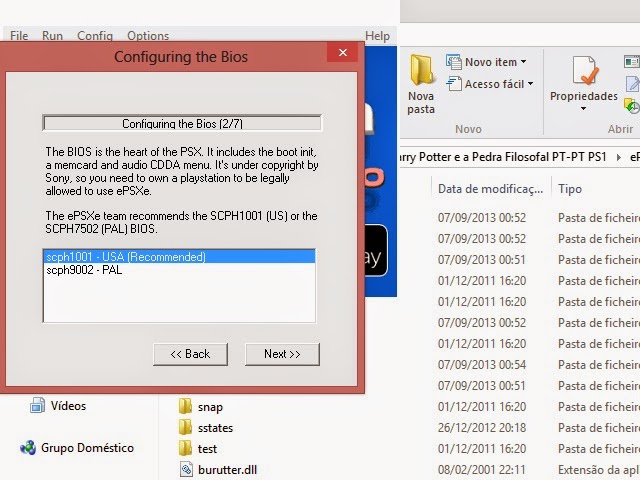The image size is (640, 480).
Task: Click the snap folder icon
Action: tap(185, 406)
